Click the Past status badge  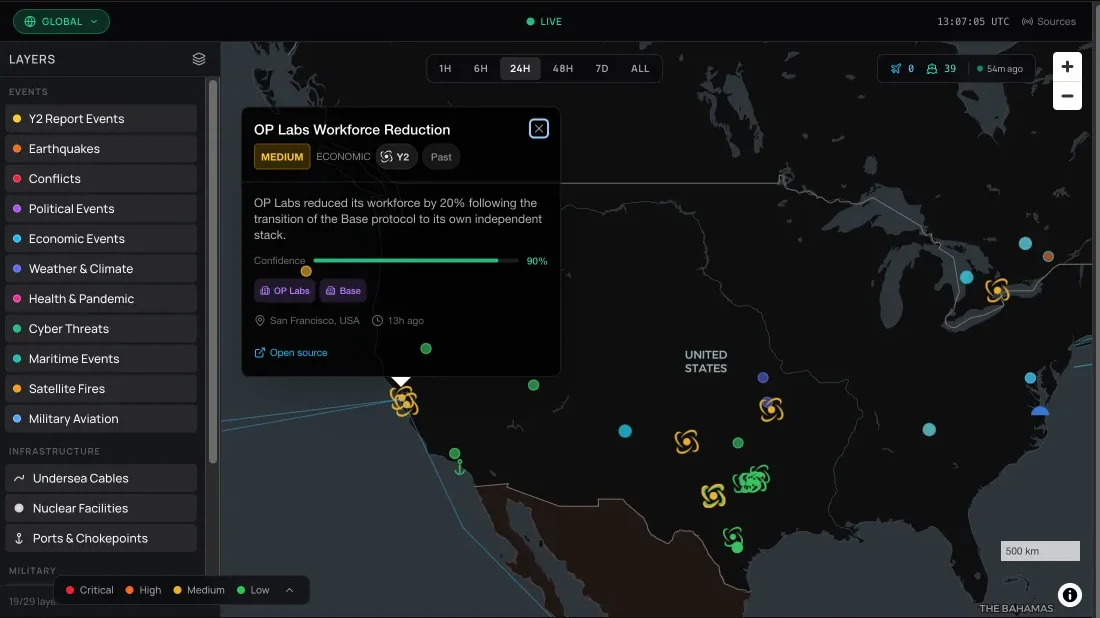(441, 156)
